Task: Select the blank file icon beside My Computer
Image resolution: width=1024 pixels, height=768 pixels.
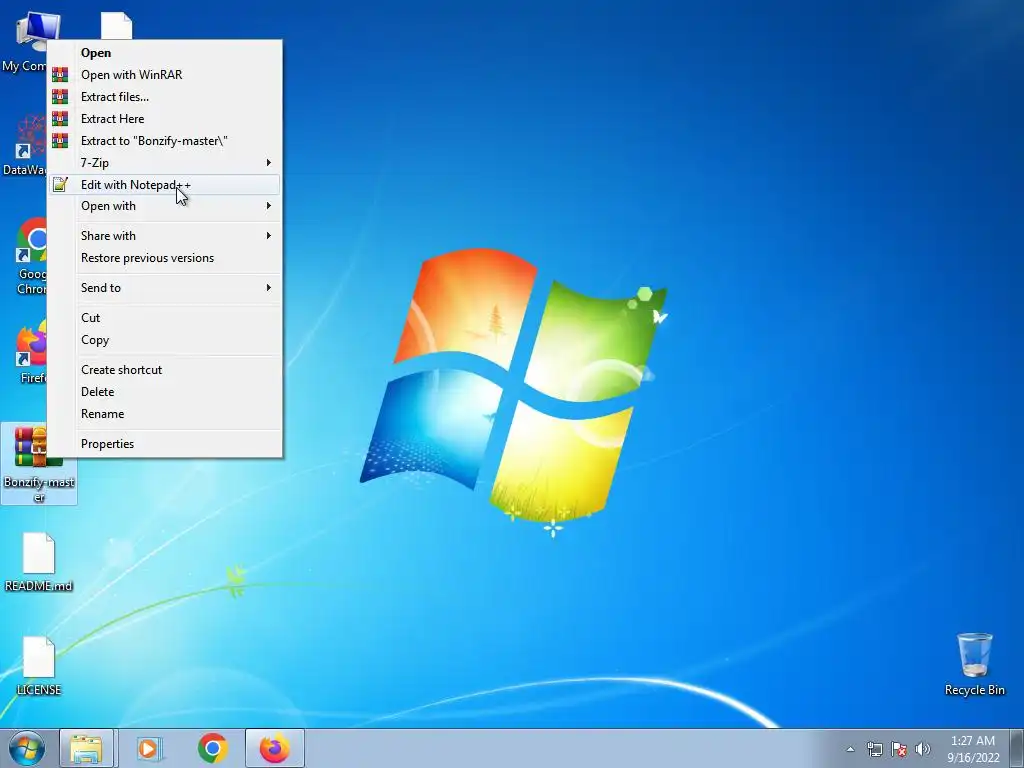Action: coord(117,26)
